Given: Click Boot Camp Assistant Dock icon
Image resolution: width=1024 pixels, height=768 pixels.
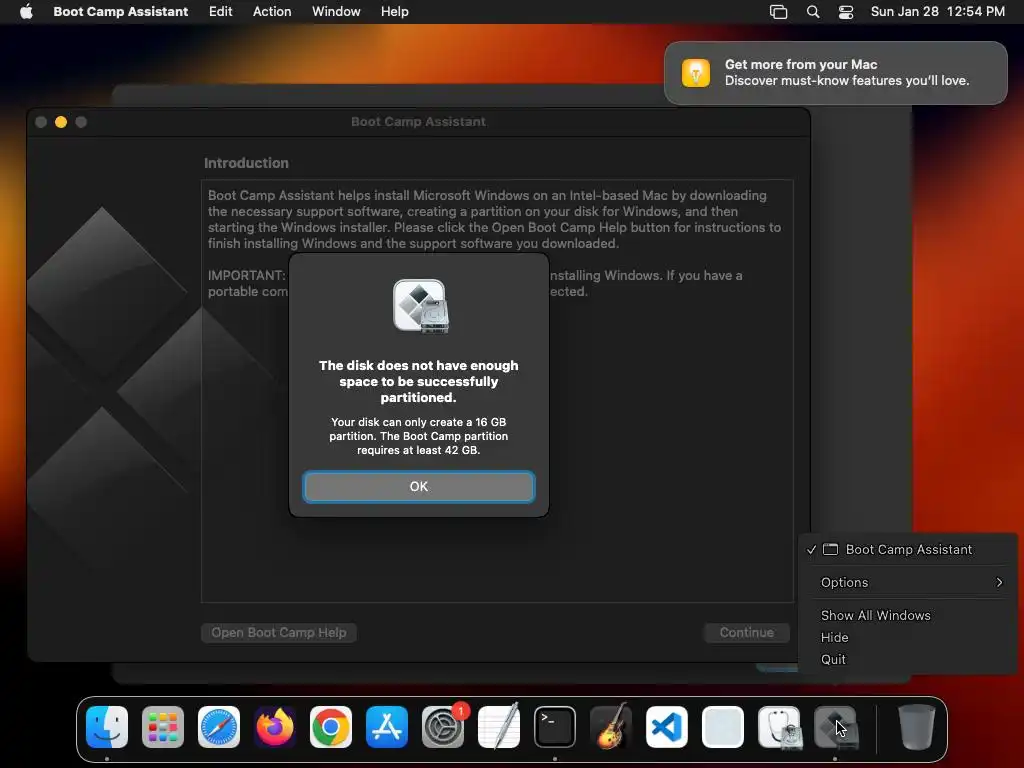Looking at the screenshot, I should click(x=835, y=727).
